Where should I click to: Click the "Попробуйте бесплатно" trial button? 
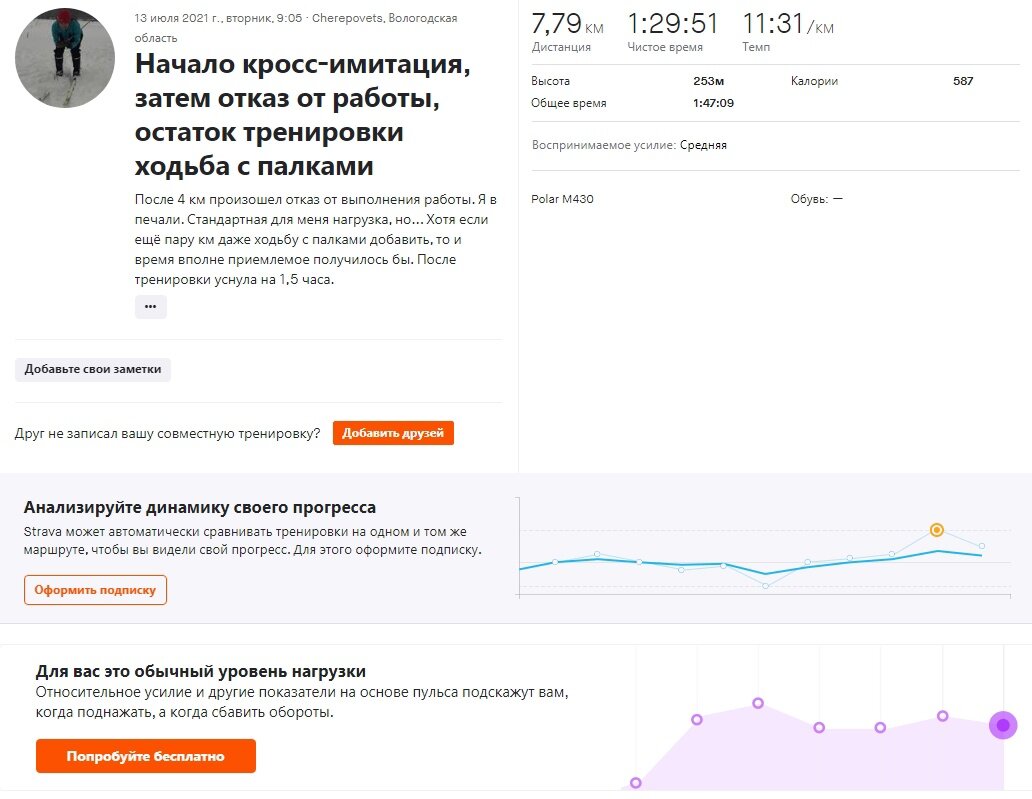pyautogui.click(x=144, y=756)
